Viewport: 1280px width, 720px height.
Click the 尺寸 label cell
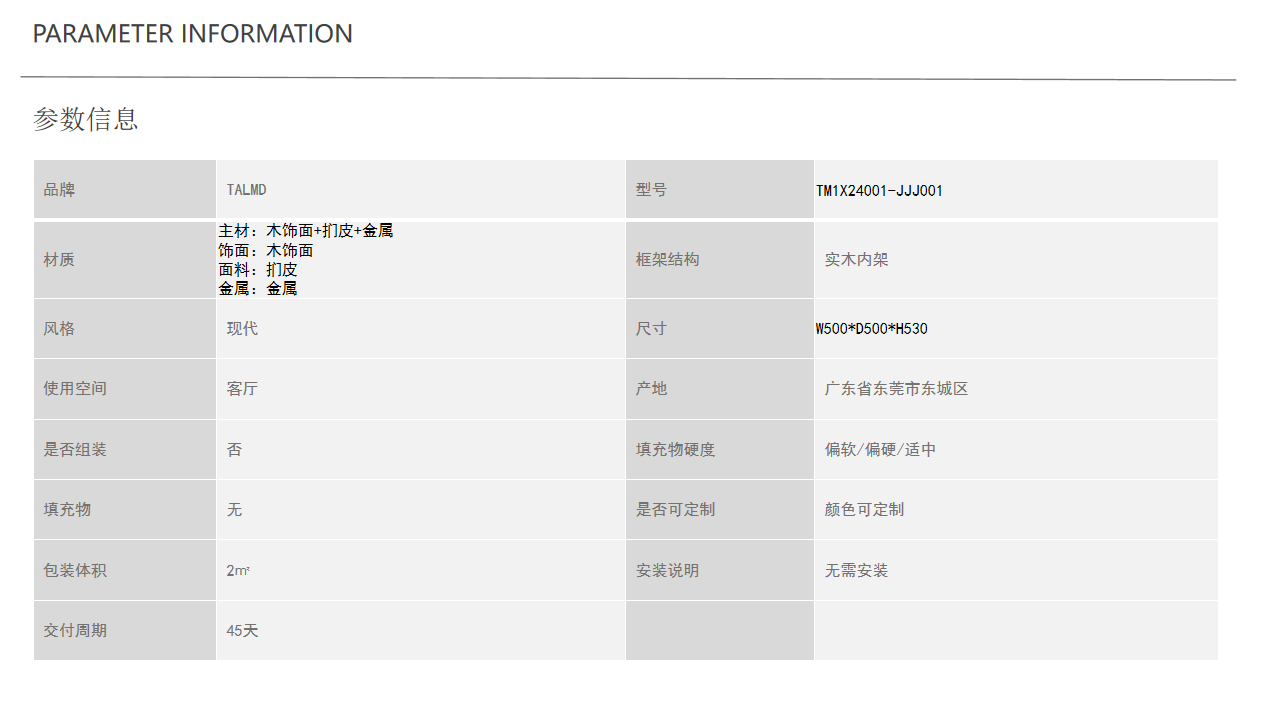(x=720, y=328)
